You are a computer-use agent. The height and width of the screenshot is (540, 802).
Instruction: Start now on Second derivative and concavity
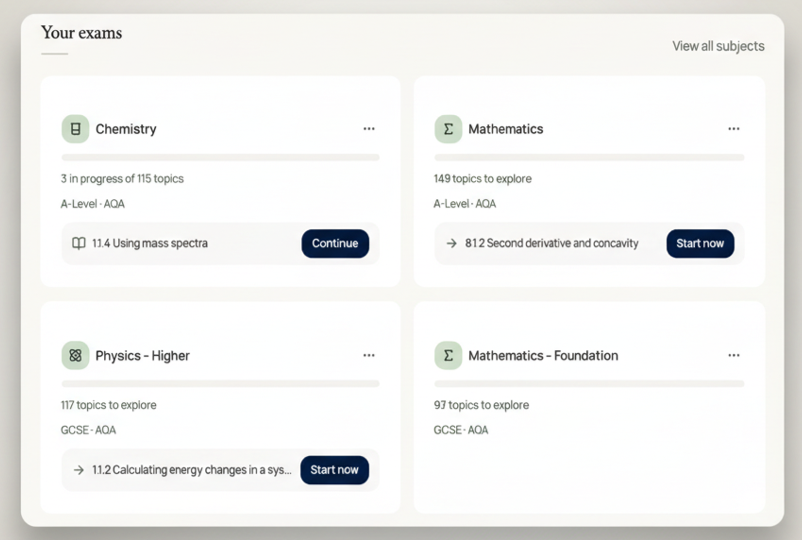click(700, 243)
